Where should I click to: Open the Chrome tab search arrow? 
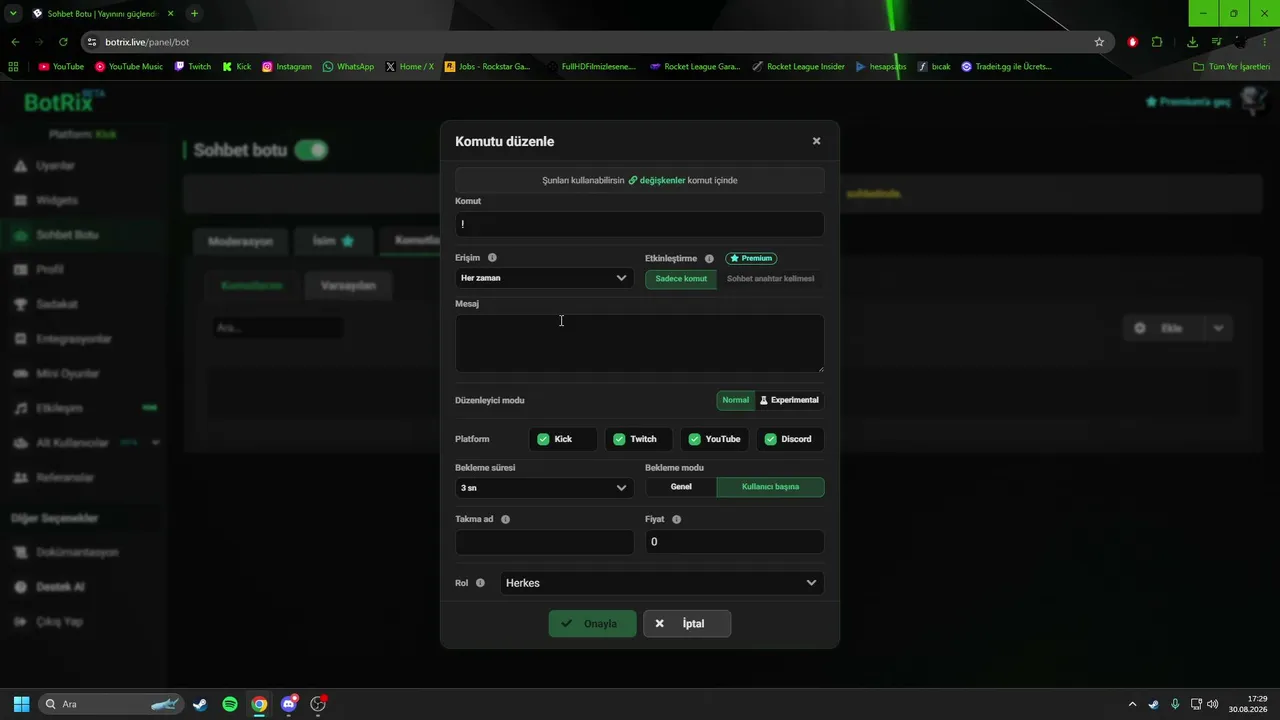point(13,13)
